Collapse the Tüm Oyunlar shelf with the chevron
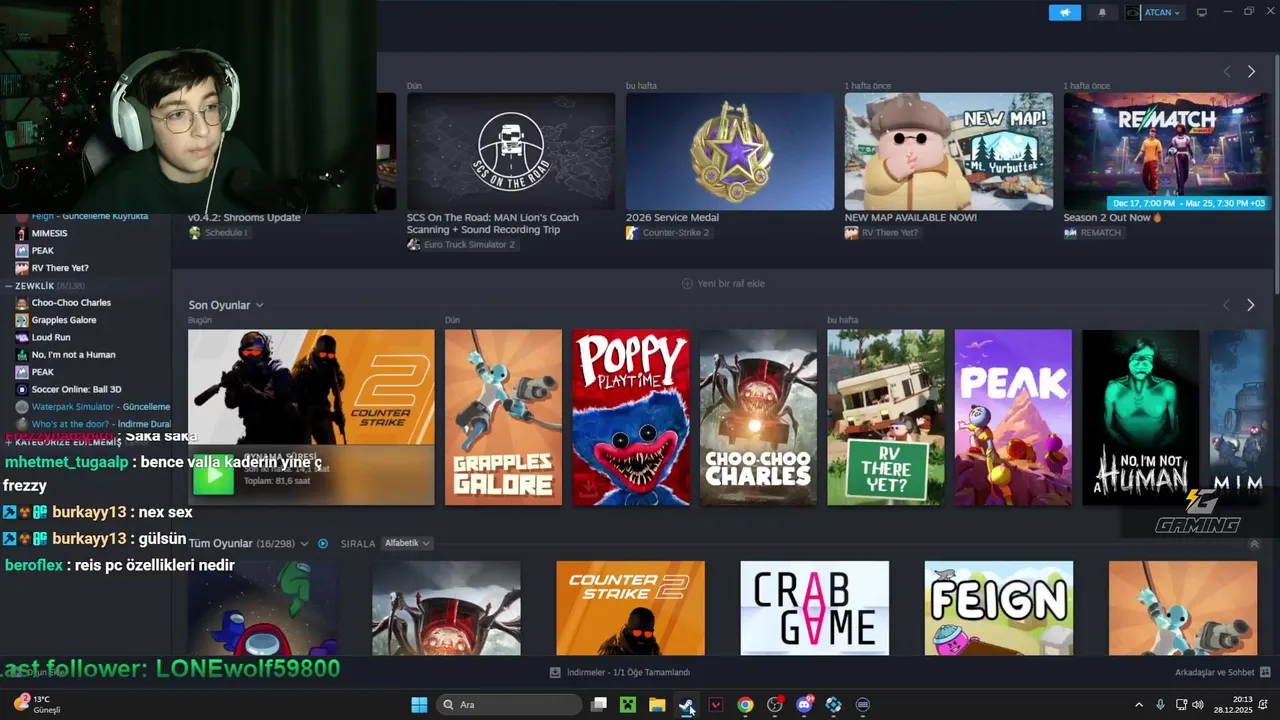This screenshot has width=1280, height=720. (1254, 544)
